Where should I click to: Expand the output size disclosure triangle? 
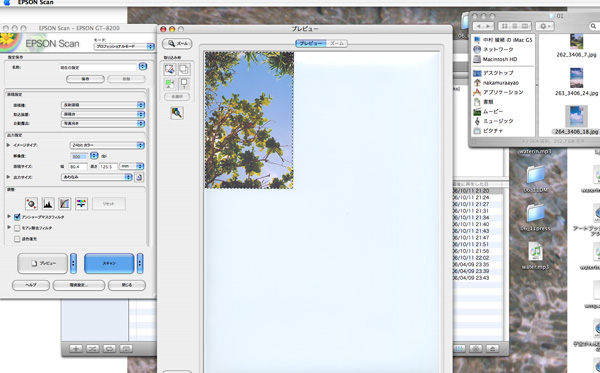8,177
